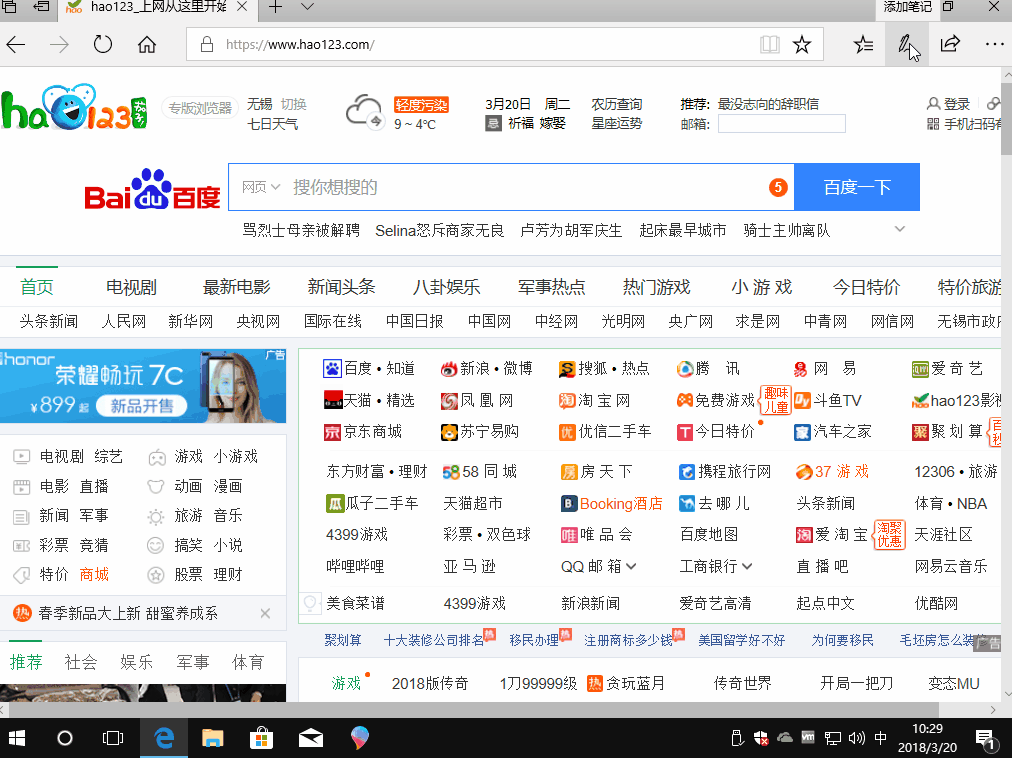Click the Baidu logo
The height and width of the screenshot is (758, 1012).
(x=152, y=190)
